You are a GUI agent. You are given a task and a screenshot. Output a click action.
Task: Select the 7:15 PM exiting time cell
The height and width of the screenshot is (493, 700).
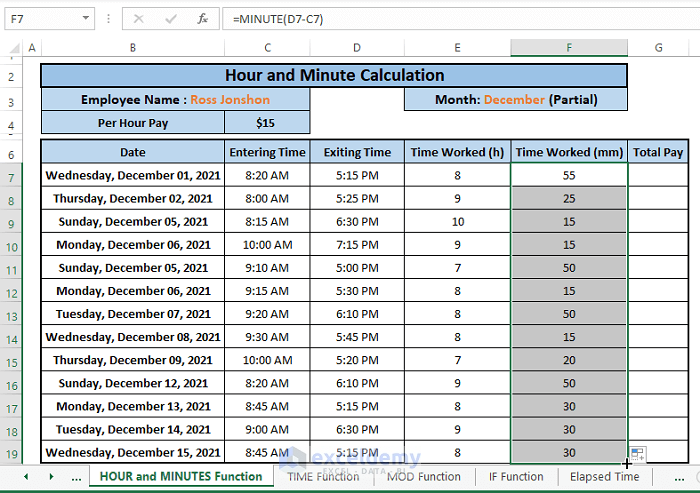tap(357, 245)
